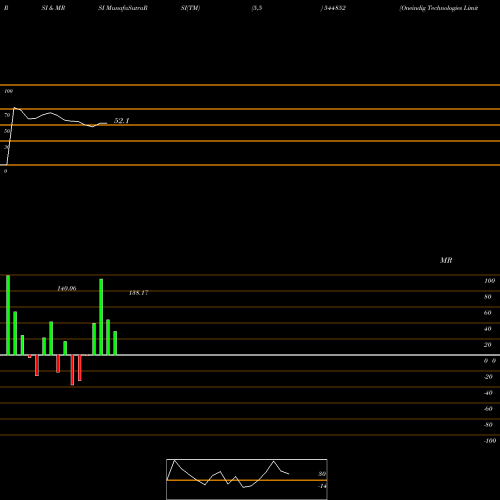The width and height of the screenshot is (500, 500).
Task: Click the SI MunafaSutraR header text
Action: pos(123,8)
